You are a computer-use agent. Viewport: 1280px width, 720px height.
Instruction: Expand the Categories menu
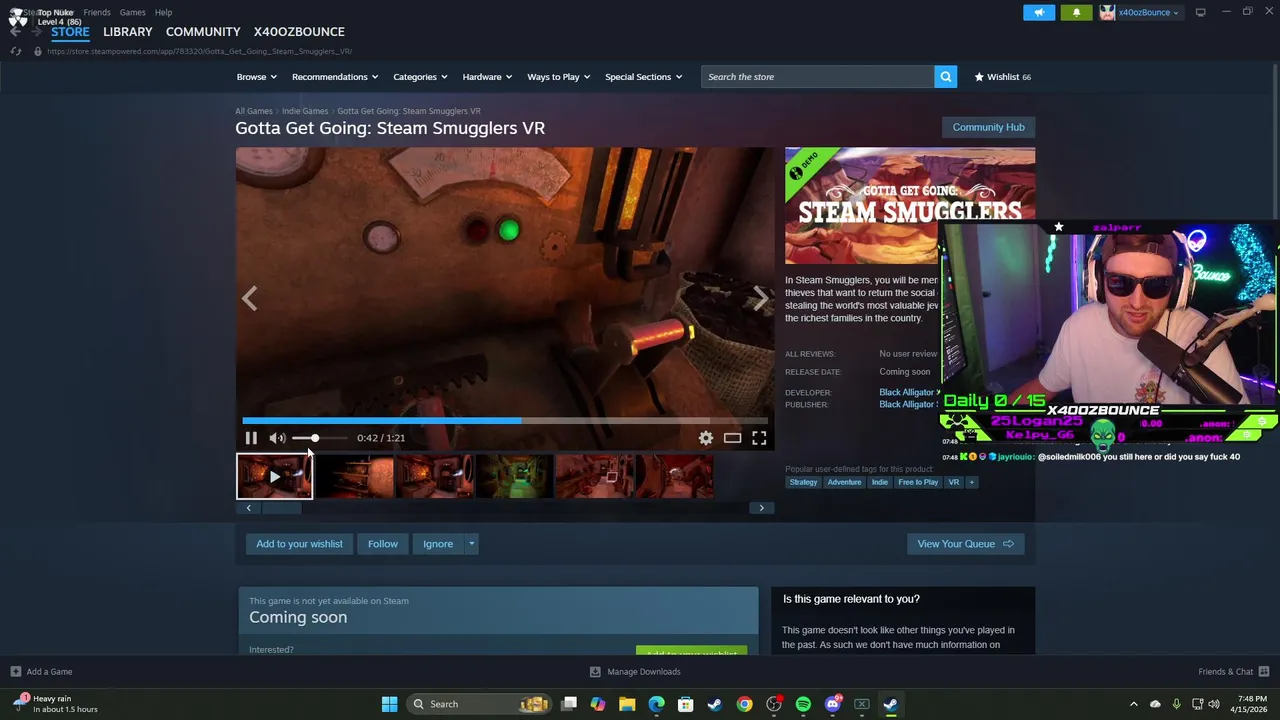420,77
